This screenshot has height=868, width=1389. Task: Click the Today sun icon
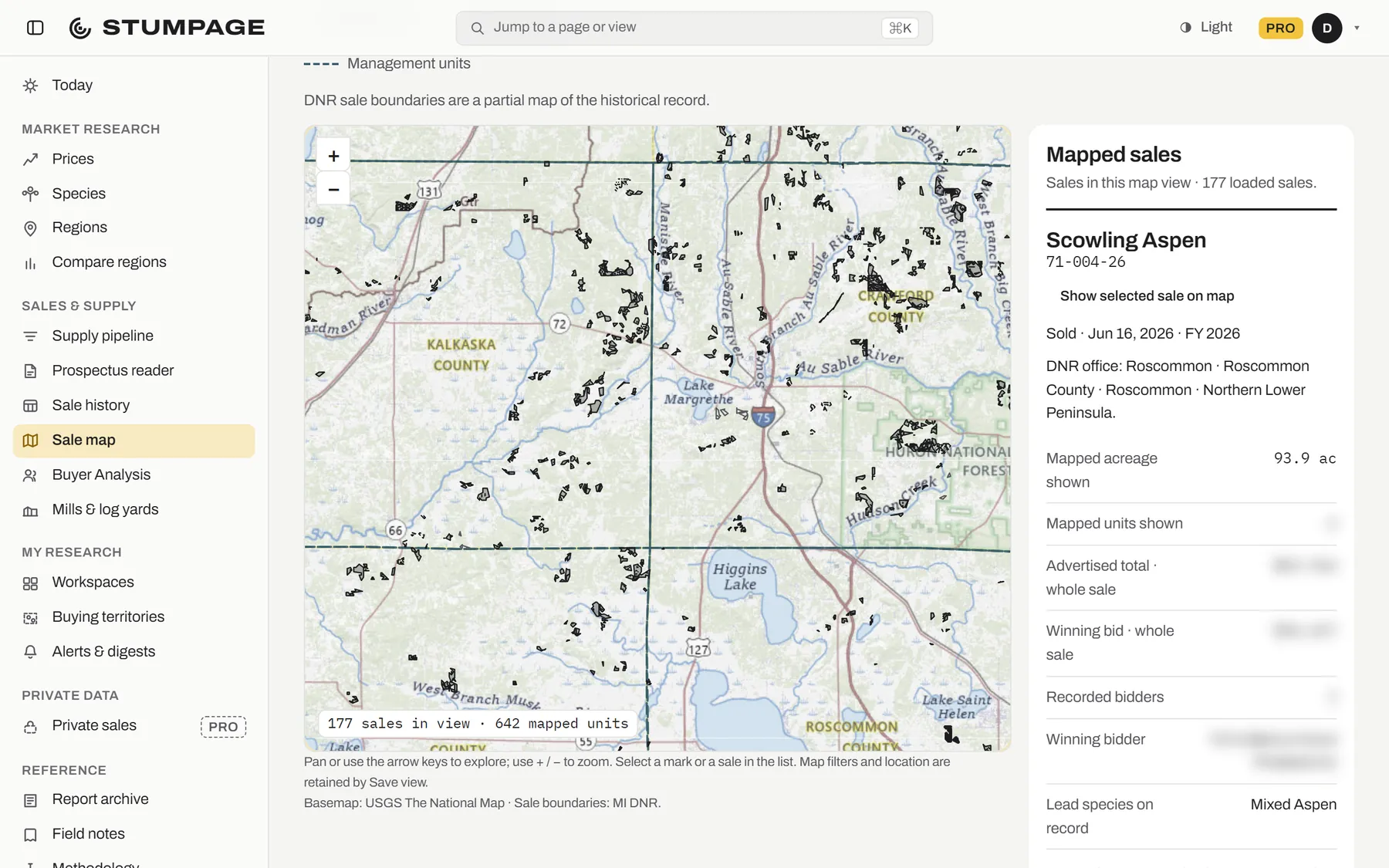30,86
